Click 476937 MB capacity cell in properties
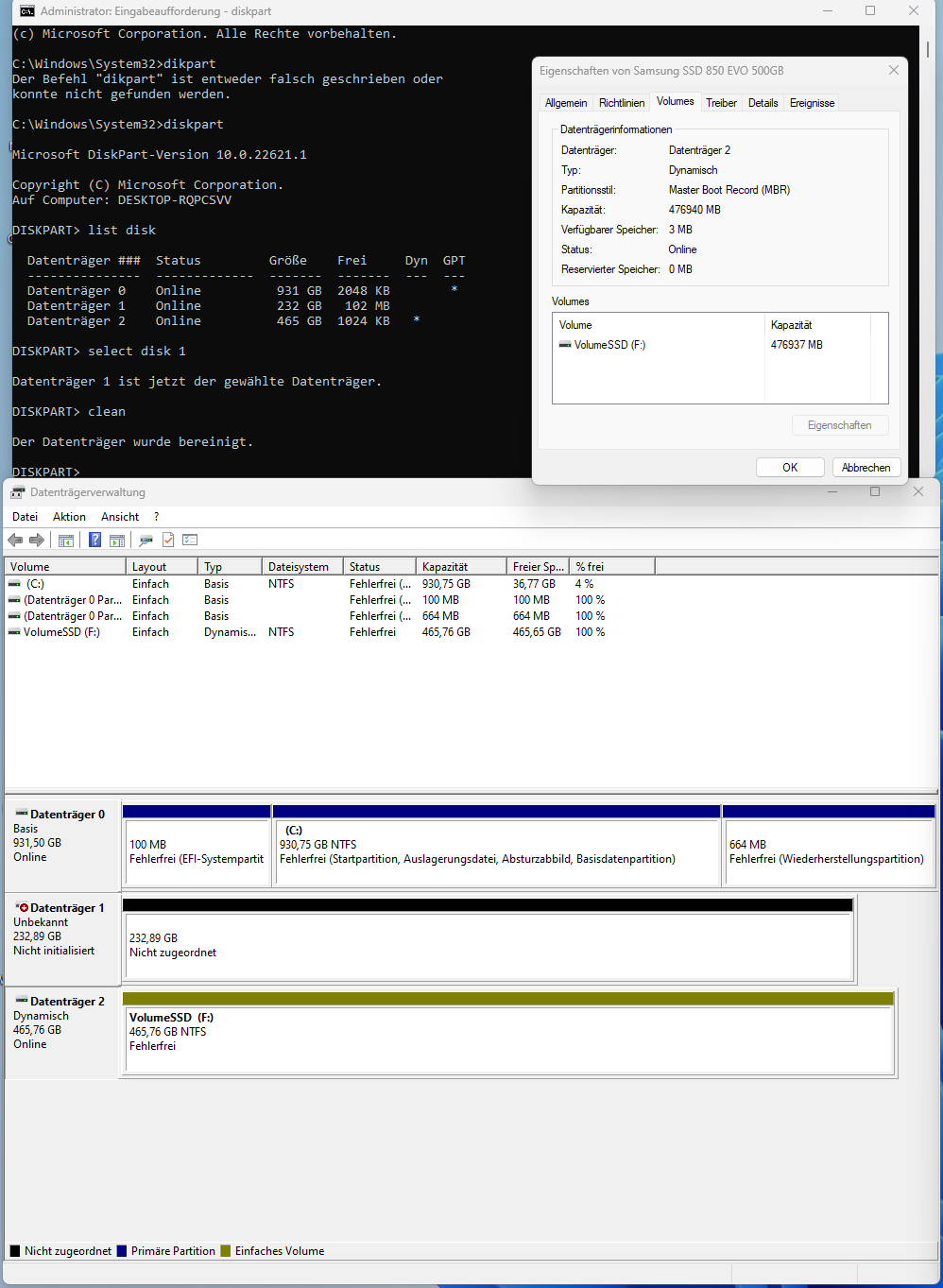This screenshot has height=1288, width=943. coord(797,345)
